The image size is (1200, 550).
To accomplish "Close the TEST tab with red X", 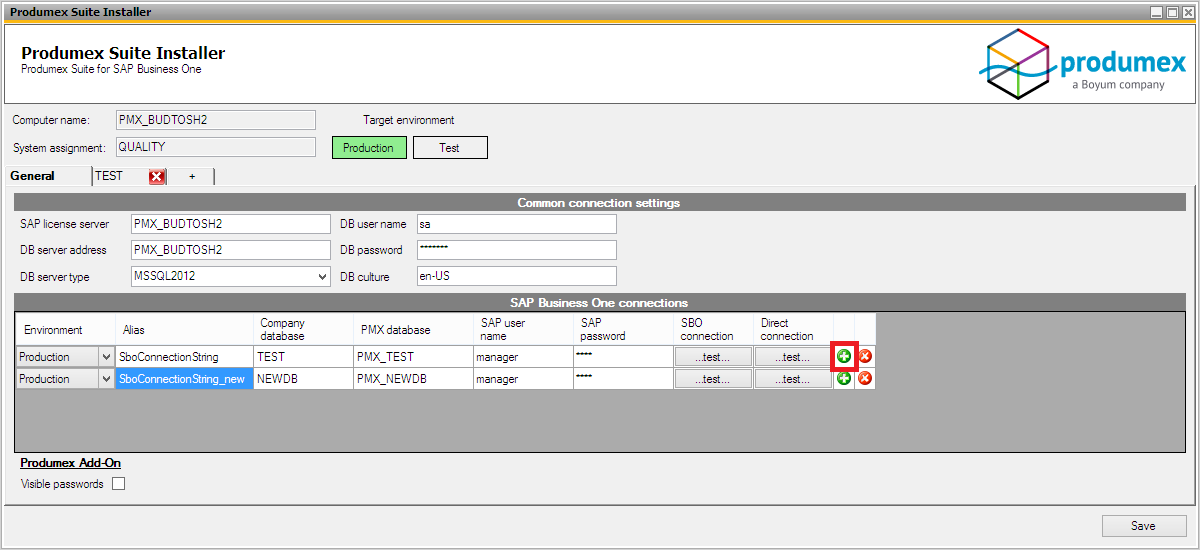I will (157, 177).
